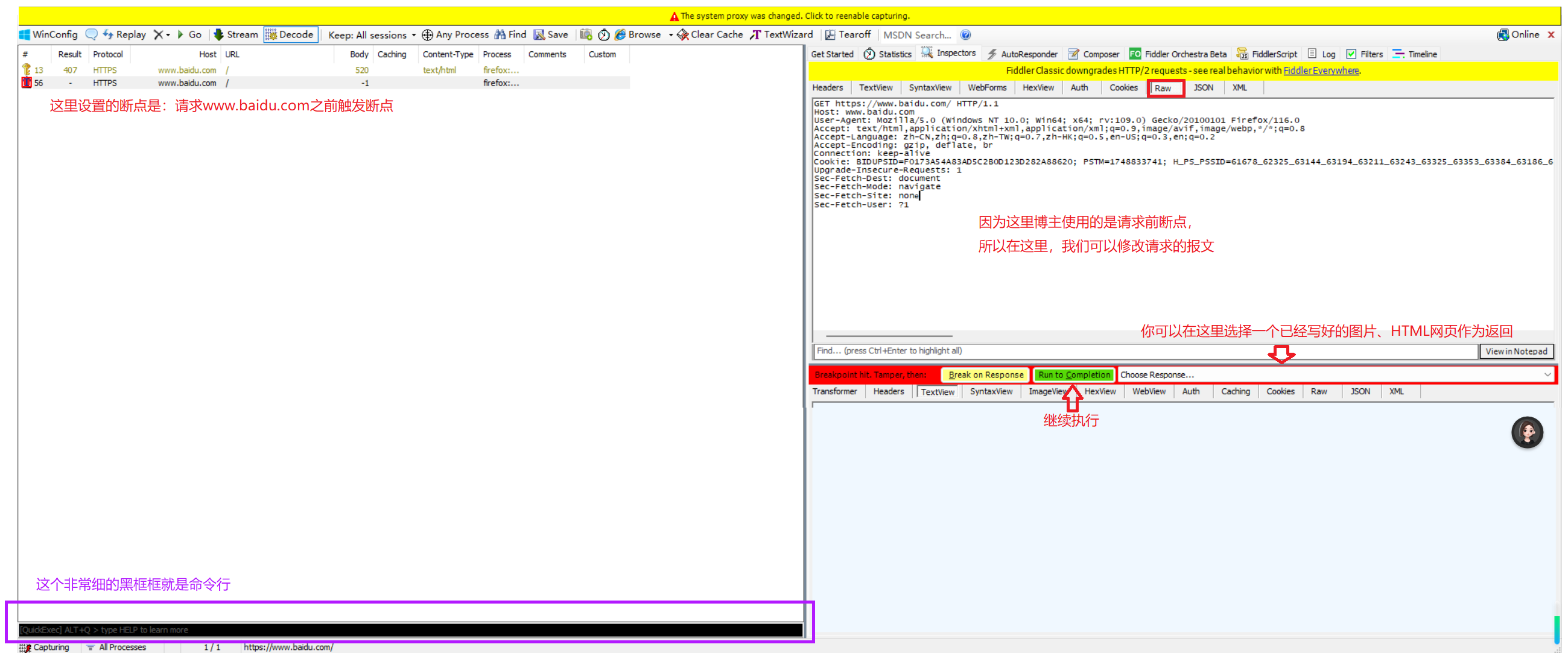Image resolution: width=1568 pixels, height=653 pixels.
Task: Toggle Stream mode in toolbar
Action: (x=235, y=35)
